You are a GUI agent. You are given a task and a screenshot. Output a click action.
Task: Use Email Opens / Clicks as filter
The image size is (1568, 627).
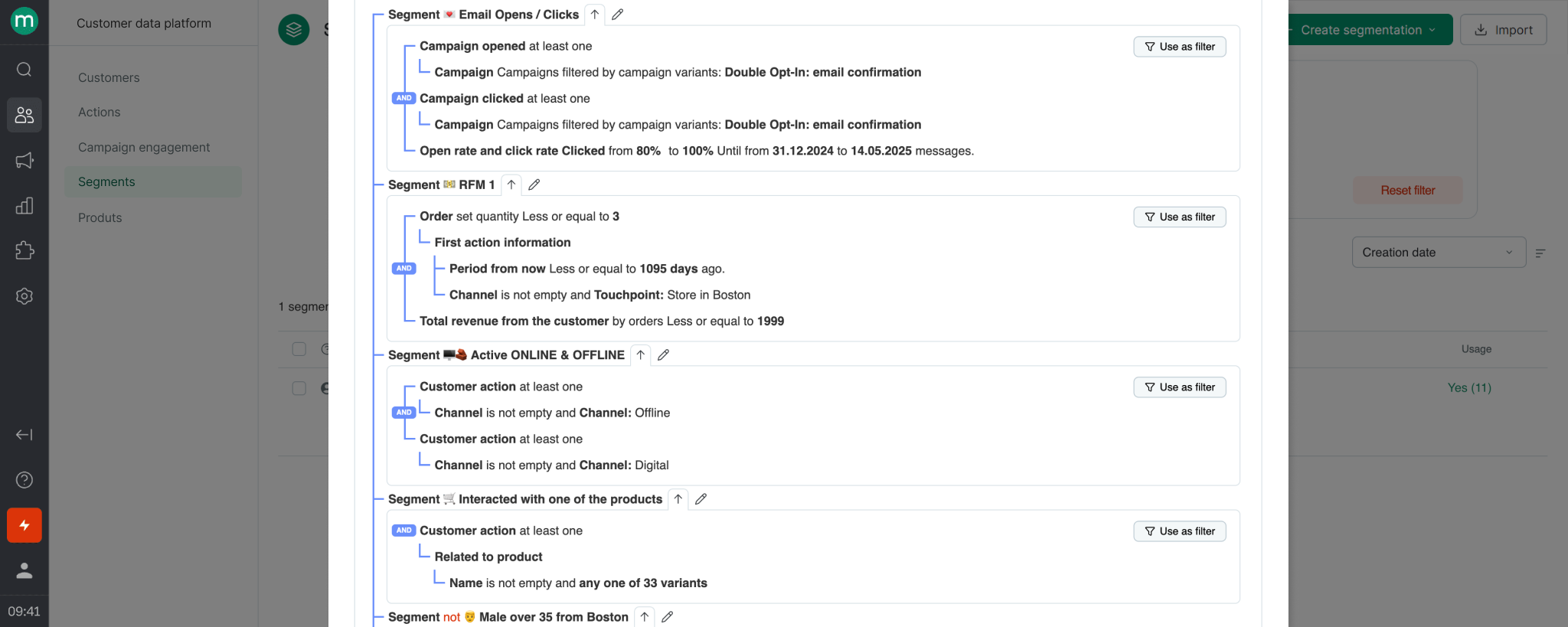(x=1179, y=47)
